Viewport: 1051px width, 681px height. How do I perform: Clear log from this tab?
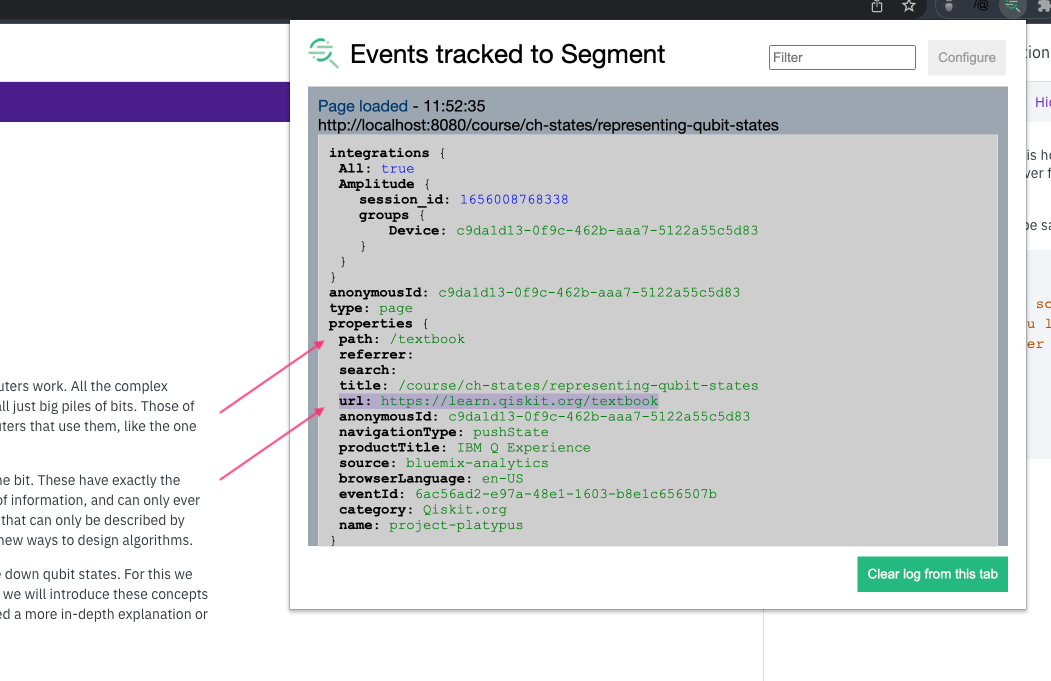[x=932, y=574]
